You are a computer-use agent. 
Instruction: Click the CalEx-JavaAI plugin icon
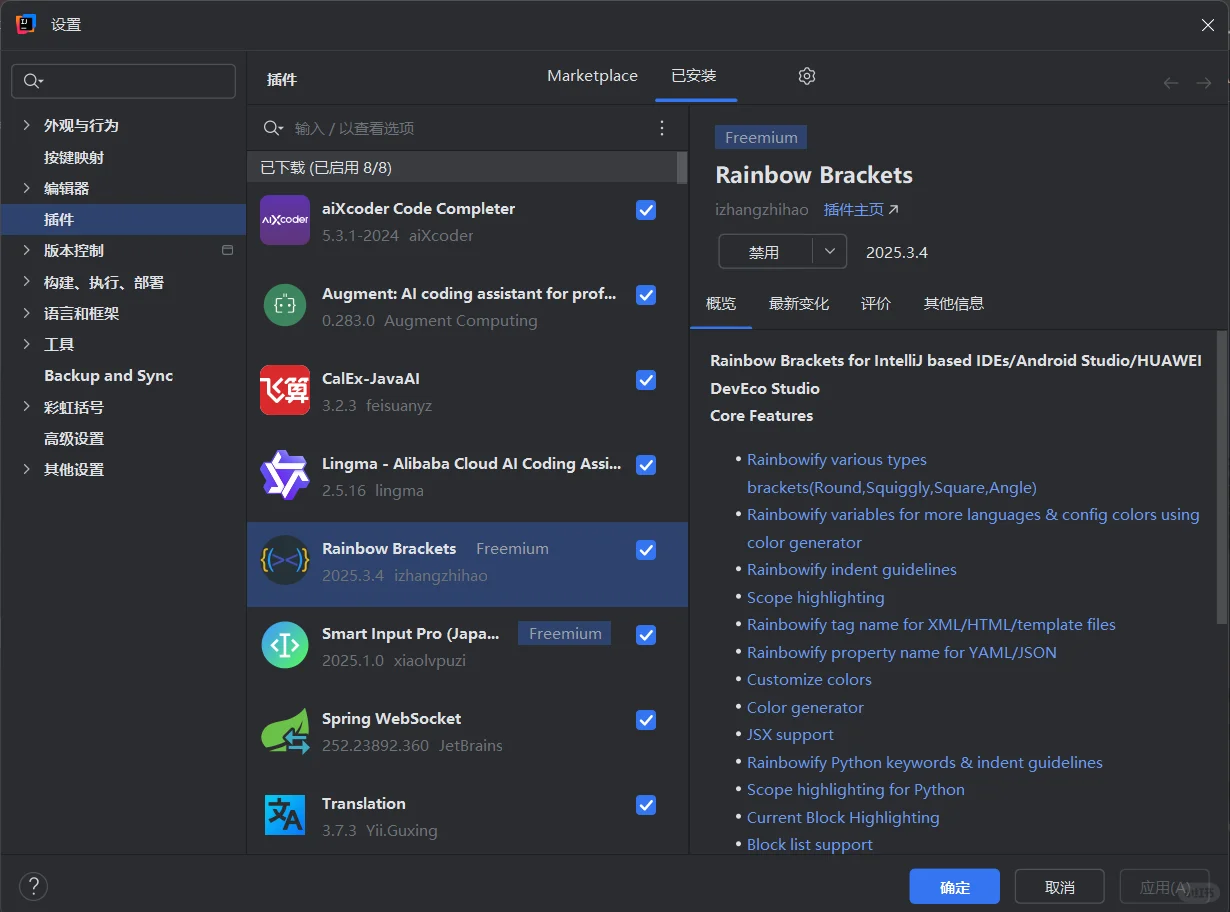285,390
